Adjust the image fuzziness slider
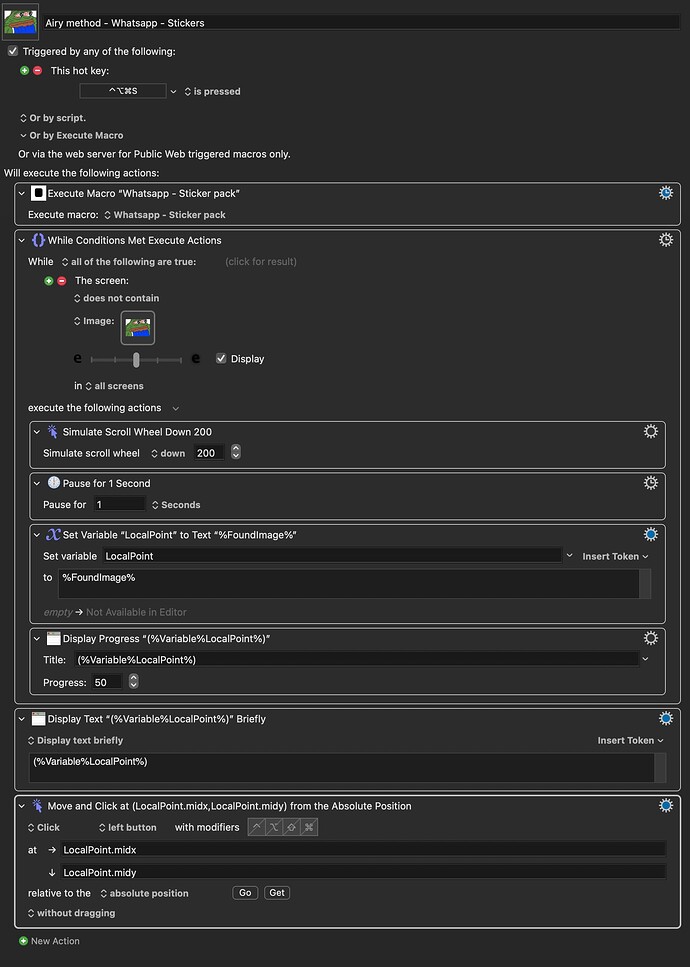The image size is (690, 967). point(136,359)
